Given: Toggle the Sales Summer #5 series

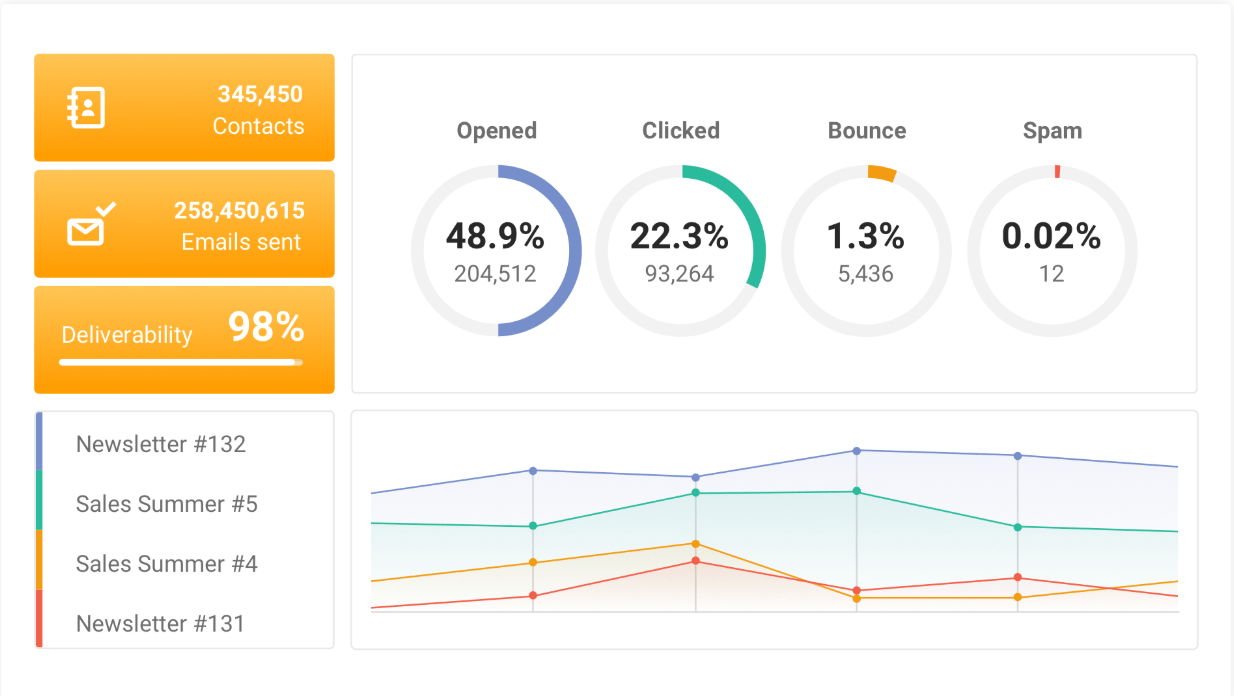Looking at the screenshot, I should click(x=166, y=504).
